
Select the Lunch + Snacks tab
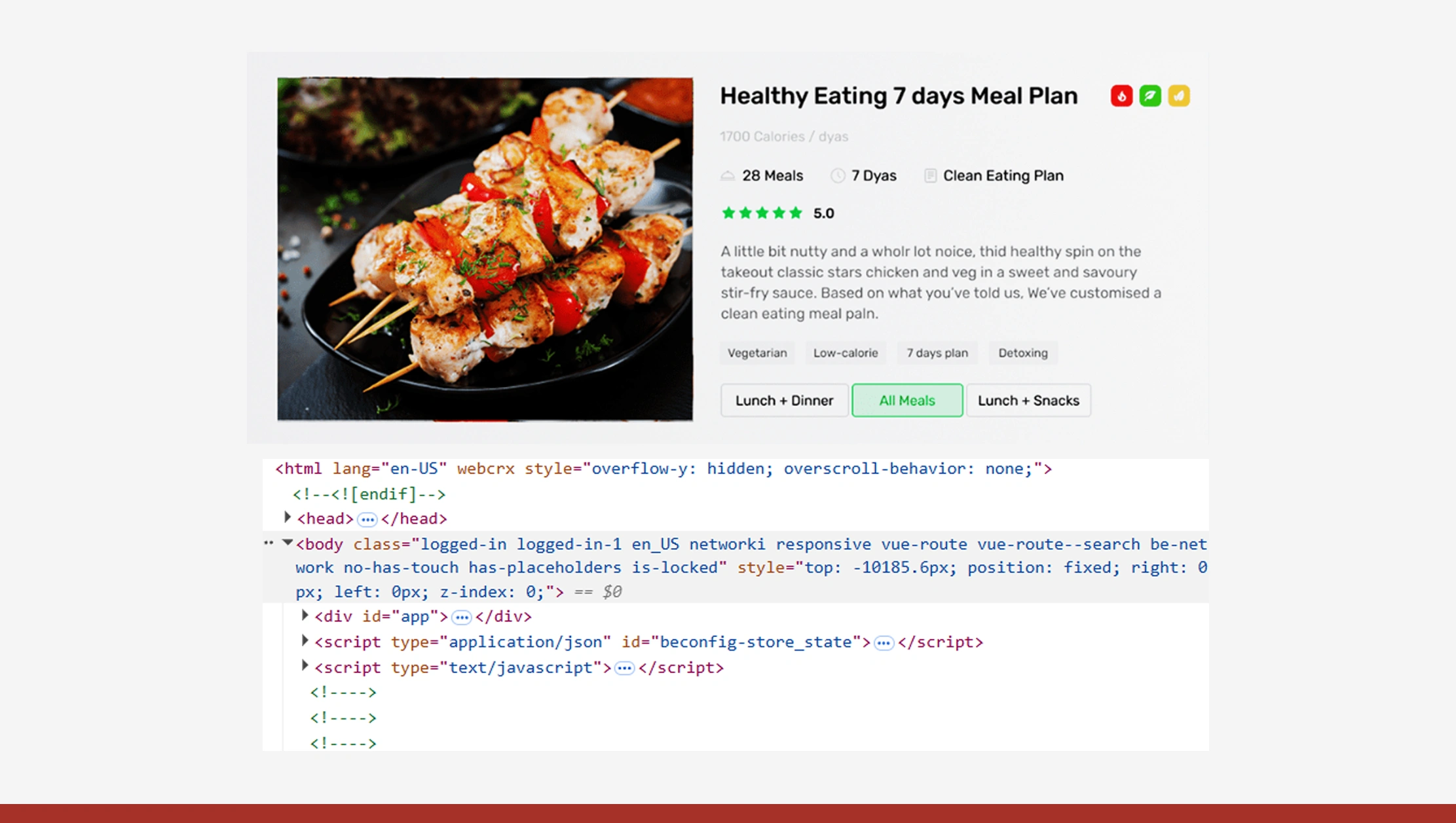(1028, 400)
